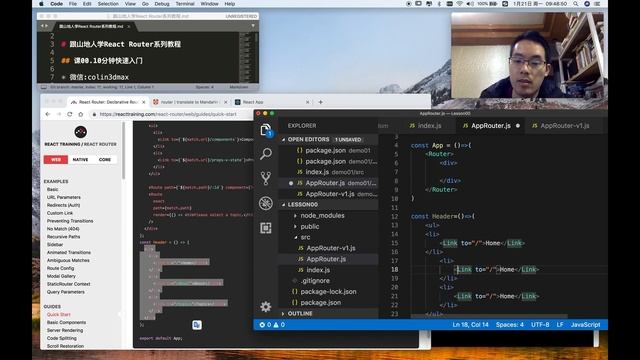This screenshot has height=360, width=640.
Task: Open the Manage gear icon in VS Code
Action: pyautogui.click(x=266, y=307)
